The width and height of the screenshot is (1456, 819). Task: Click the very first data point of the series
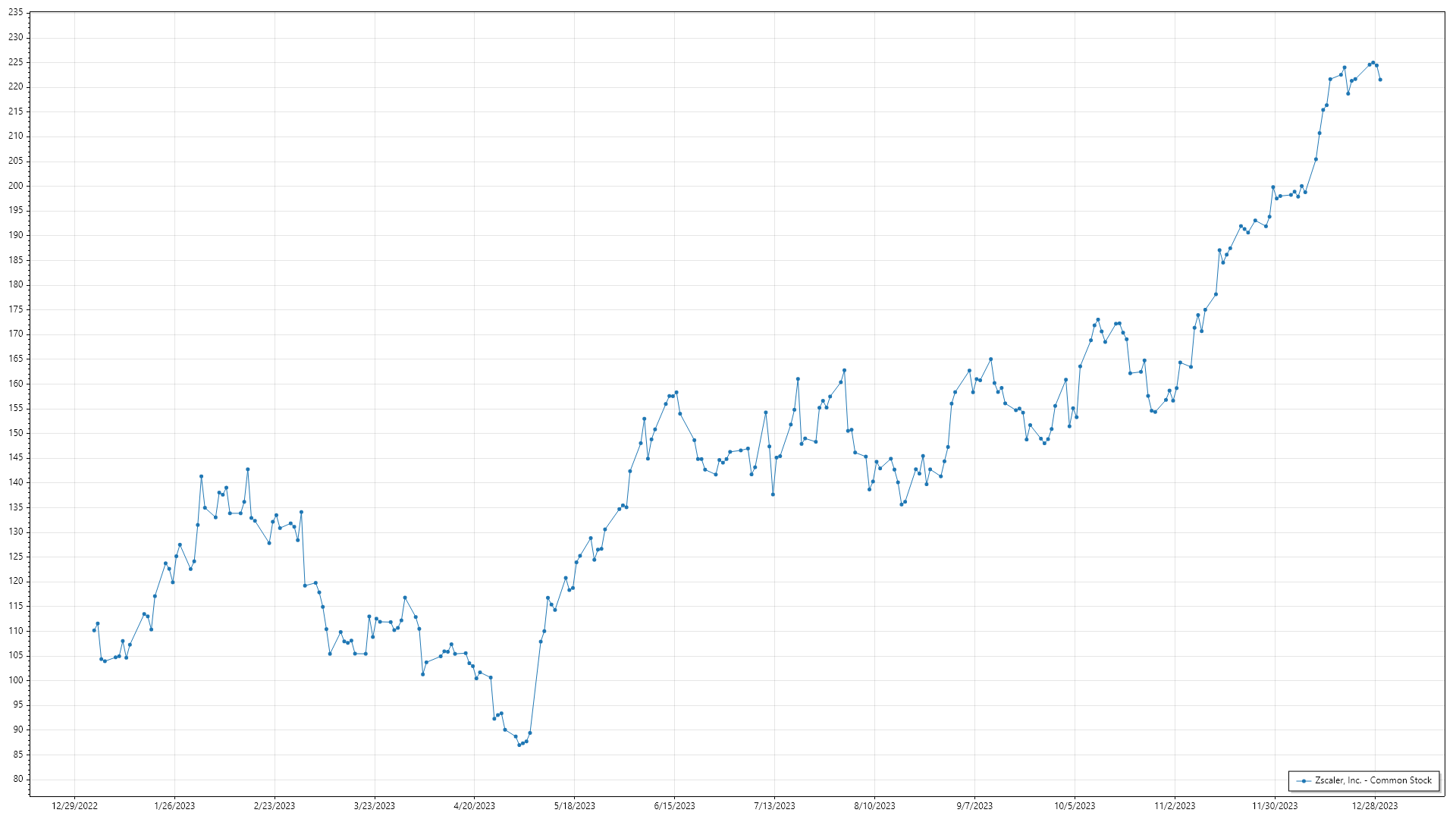click(x=94, y=630)
